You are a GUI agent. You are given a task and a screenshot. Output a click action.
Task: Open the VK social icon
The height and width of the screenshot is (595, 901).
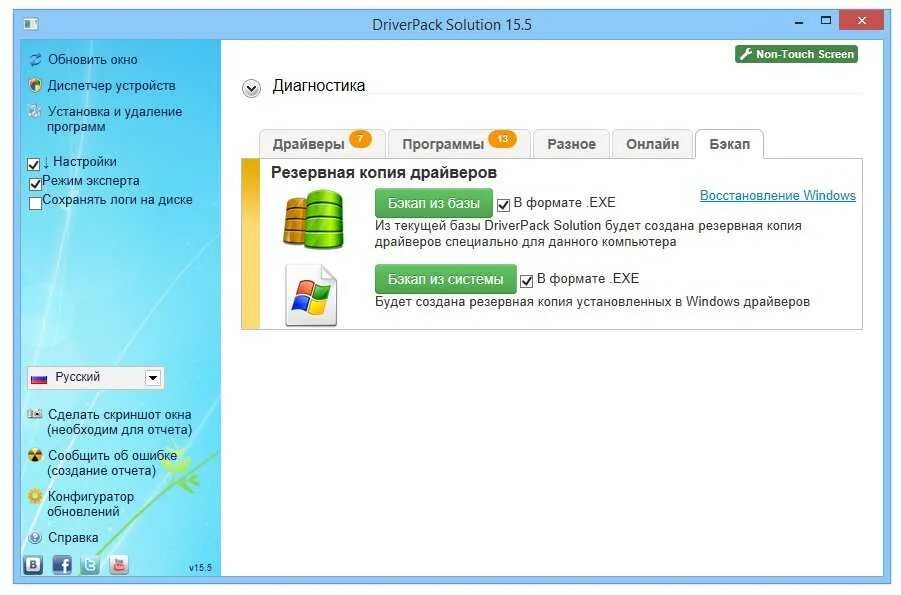point(33,565)
